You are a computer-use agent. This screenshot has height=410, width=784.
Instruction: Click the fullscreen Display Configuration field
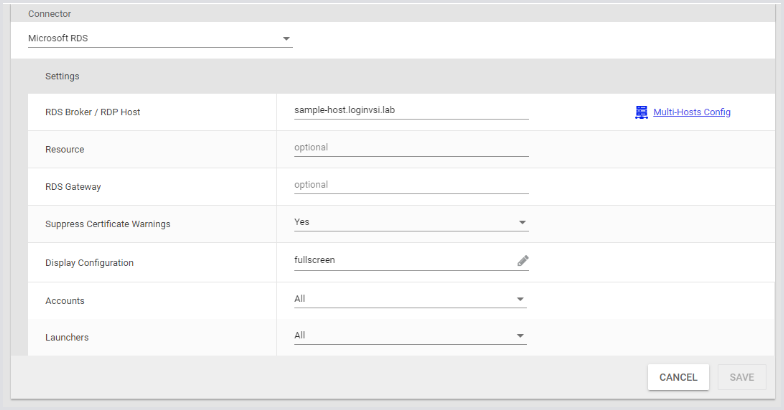[402, 260]
